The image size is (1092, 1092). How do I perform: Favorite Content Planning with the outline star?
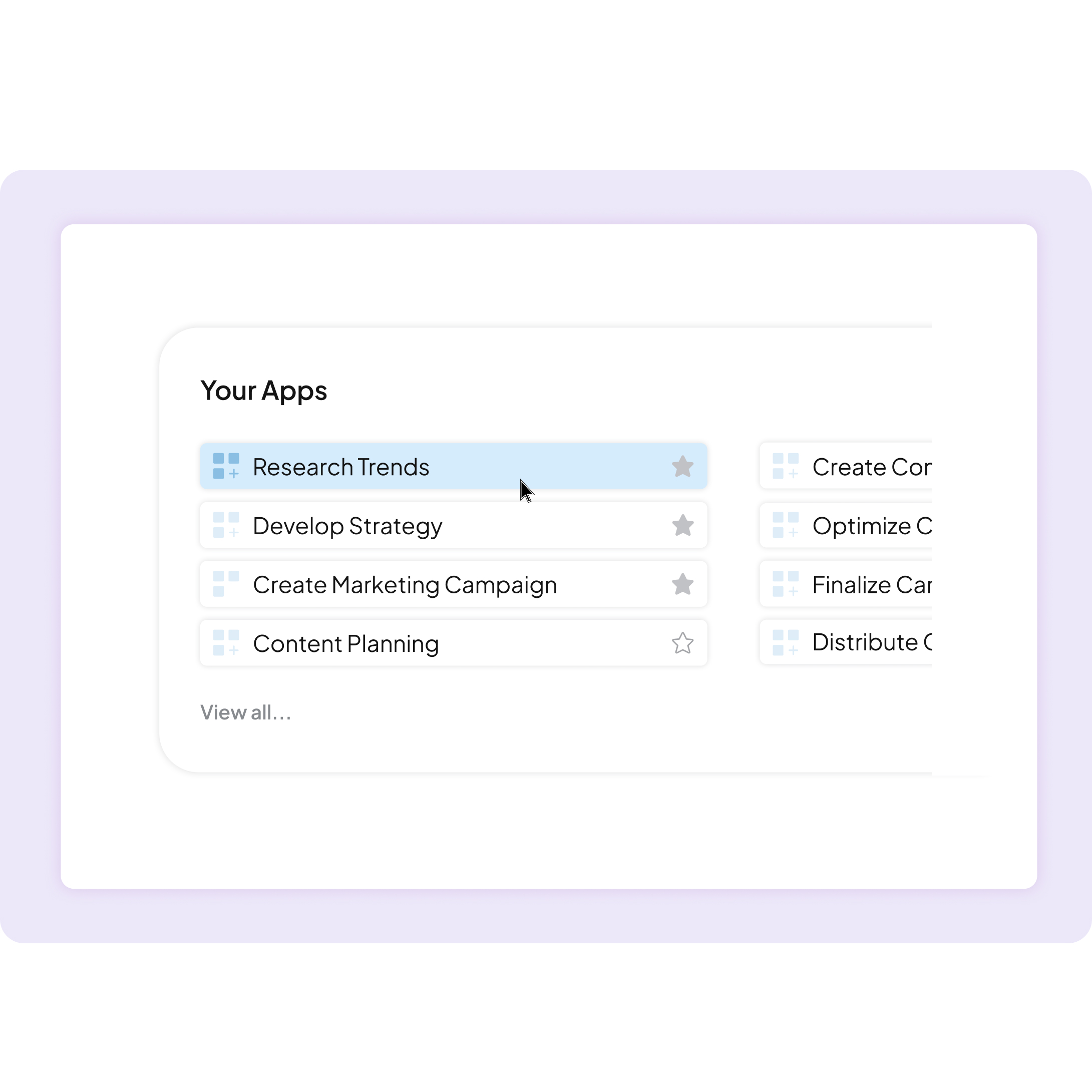pos(683,643)
